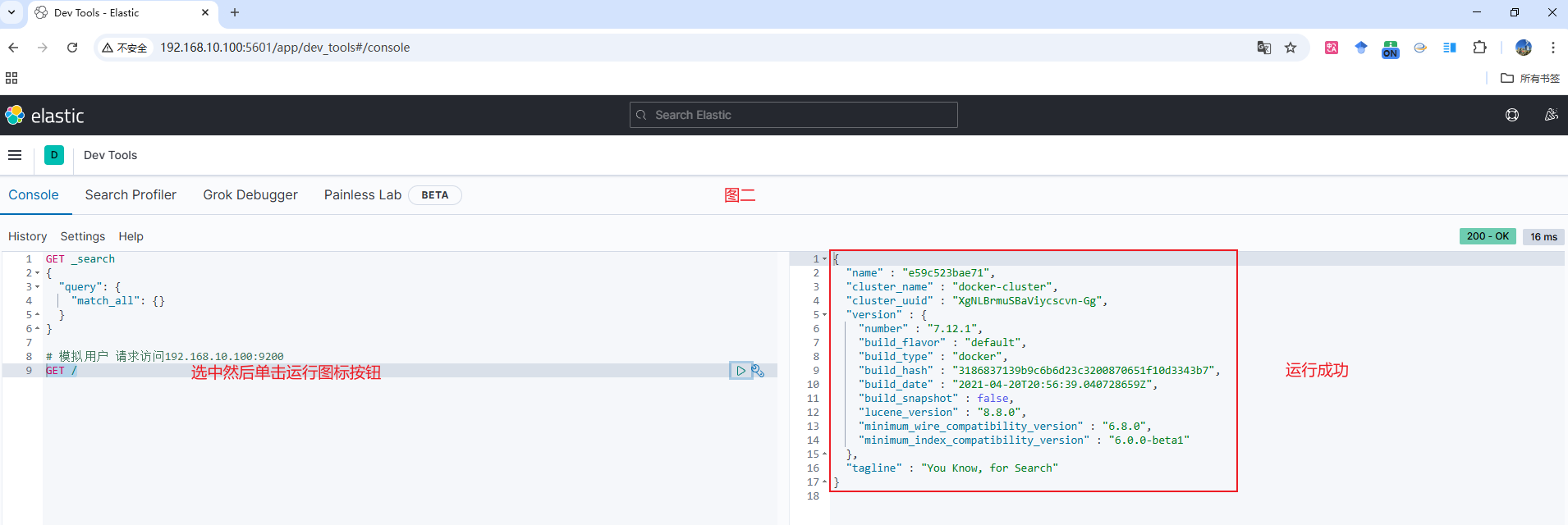Click the comment line mentioning 192.168.10.100:9200

tap(164, 357)
